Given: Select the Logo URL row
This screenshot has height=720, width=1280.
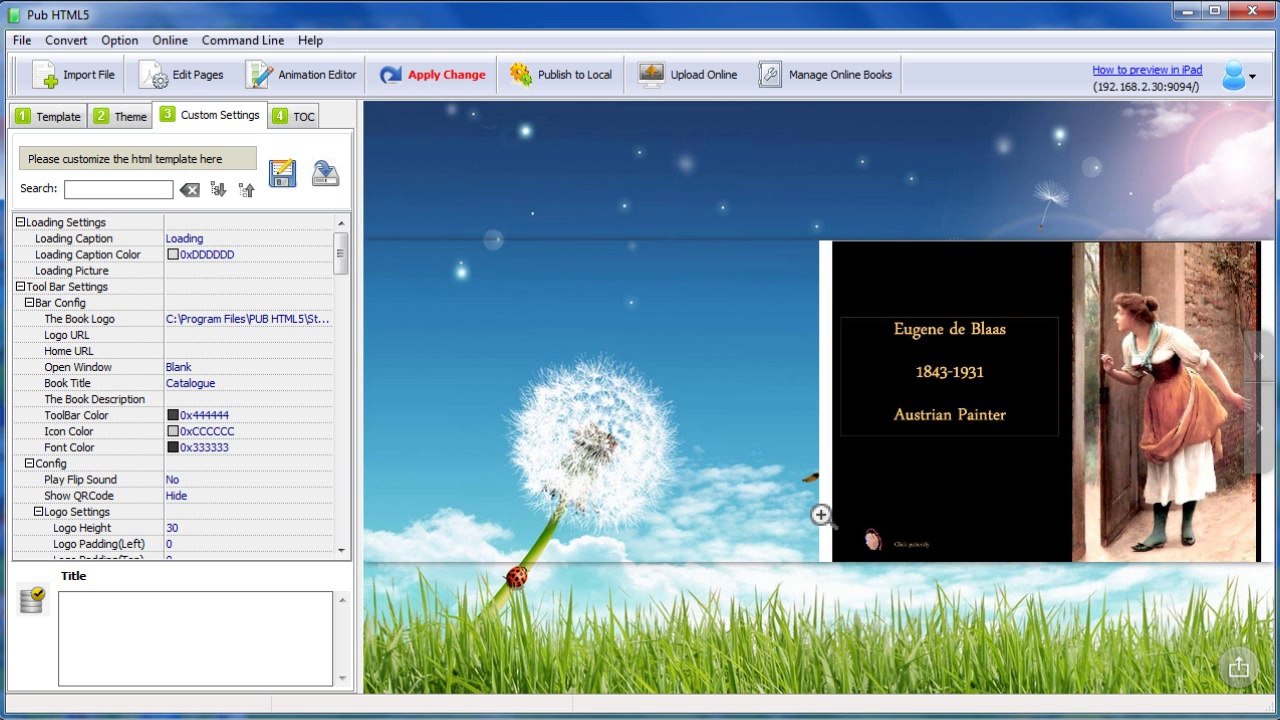Looking at the screenshot, I should click(x=173, y=334).
